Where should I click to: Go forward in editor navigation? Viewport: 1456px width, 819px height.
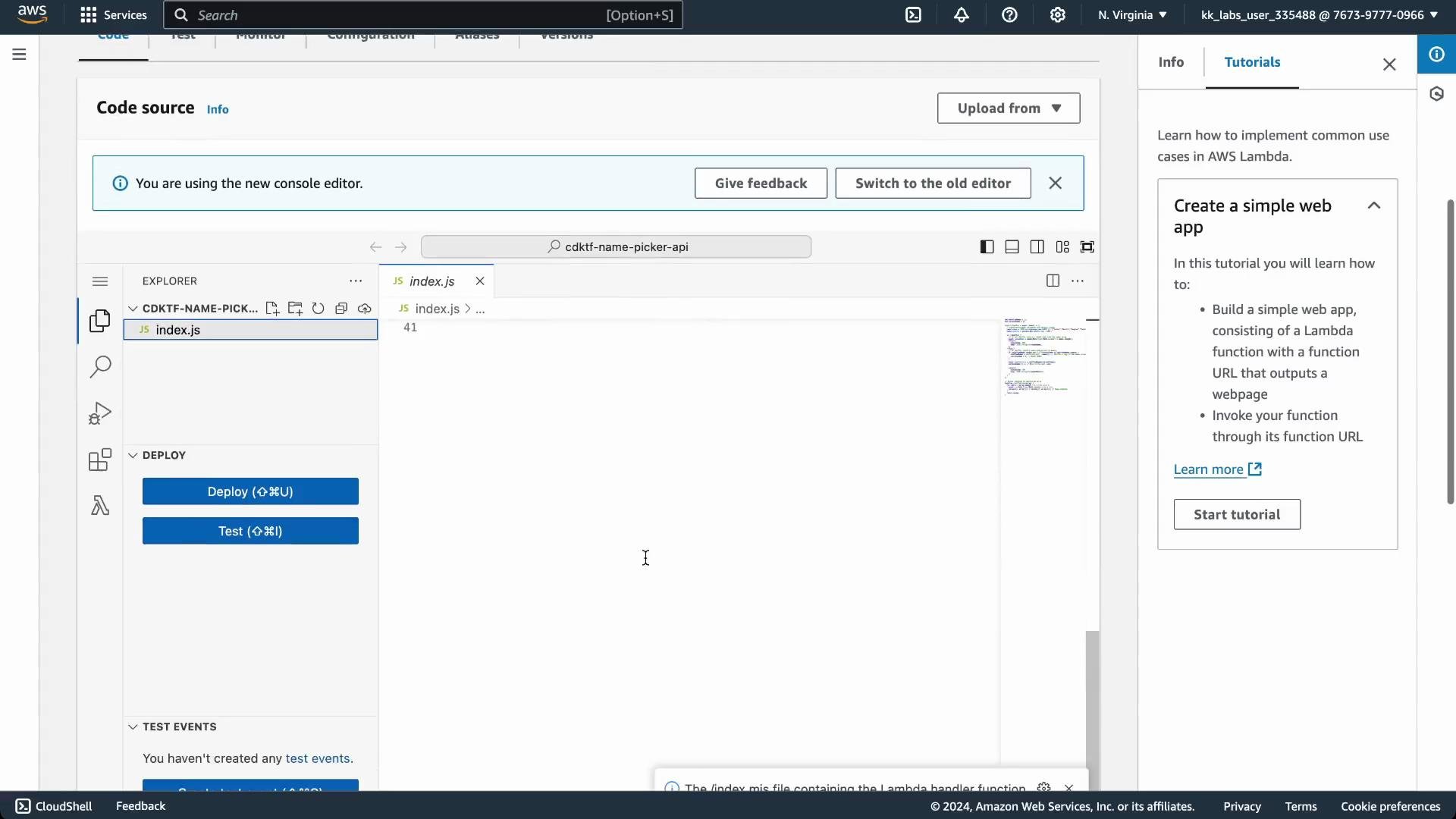tap(400, 247)
